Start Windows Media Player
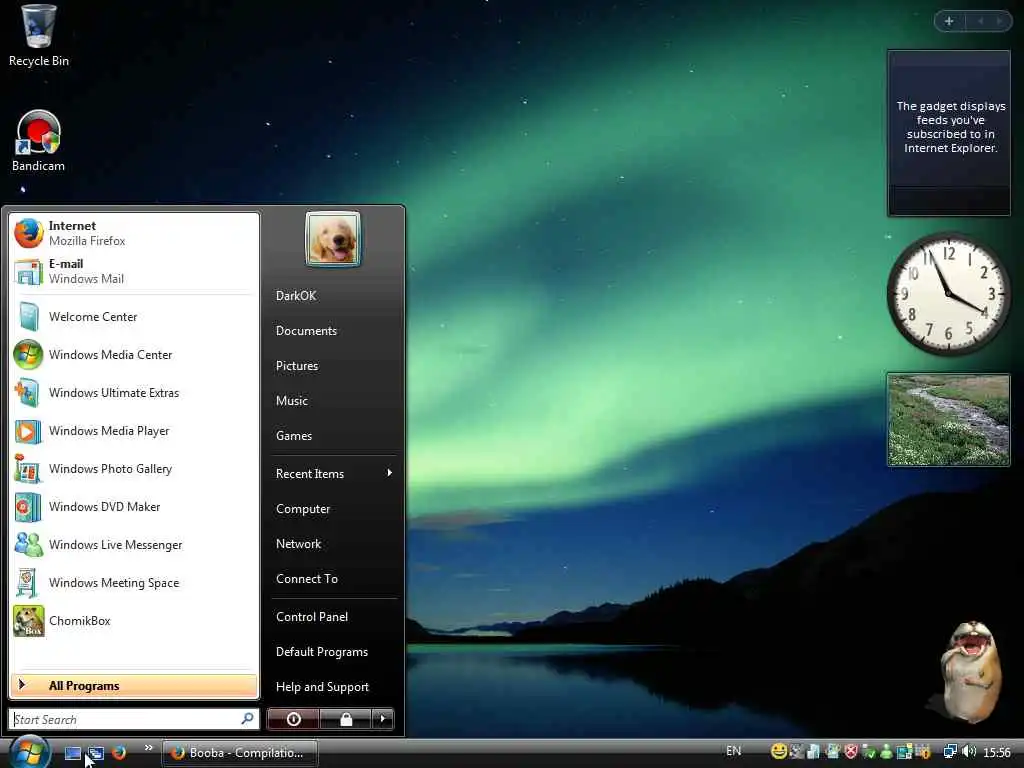1024x768 pixels. pos(134,431)
